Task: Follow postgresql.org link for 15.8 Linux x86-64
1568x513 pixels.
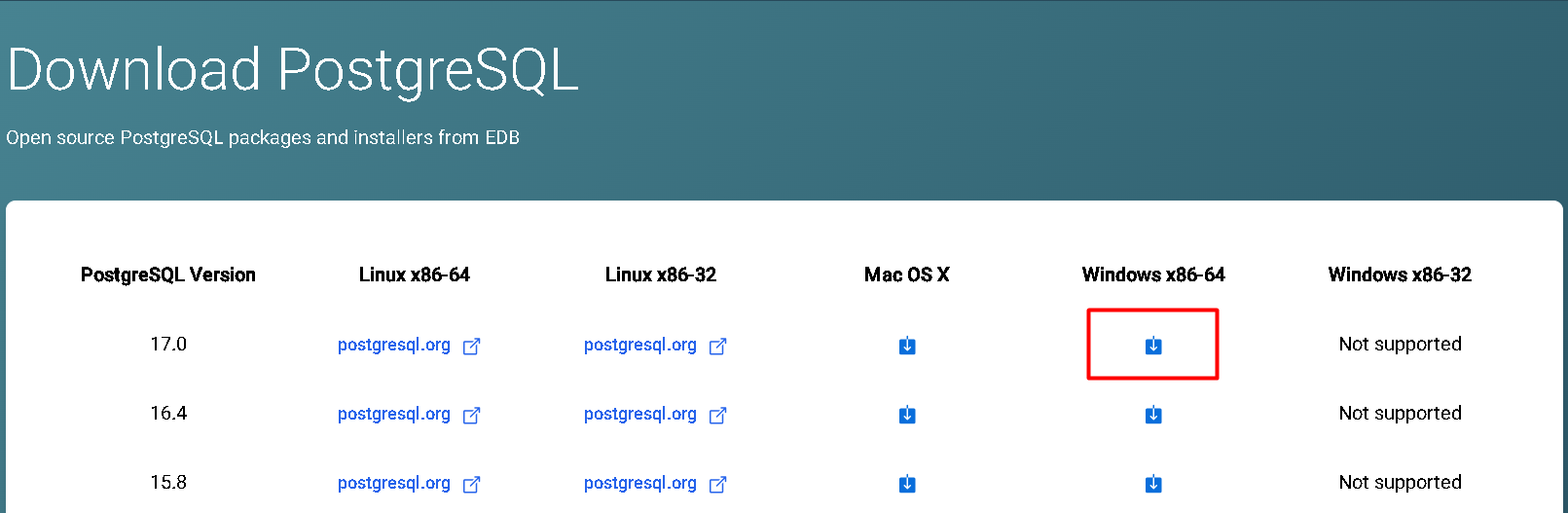Action: click(x=394, y=483)
